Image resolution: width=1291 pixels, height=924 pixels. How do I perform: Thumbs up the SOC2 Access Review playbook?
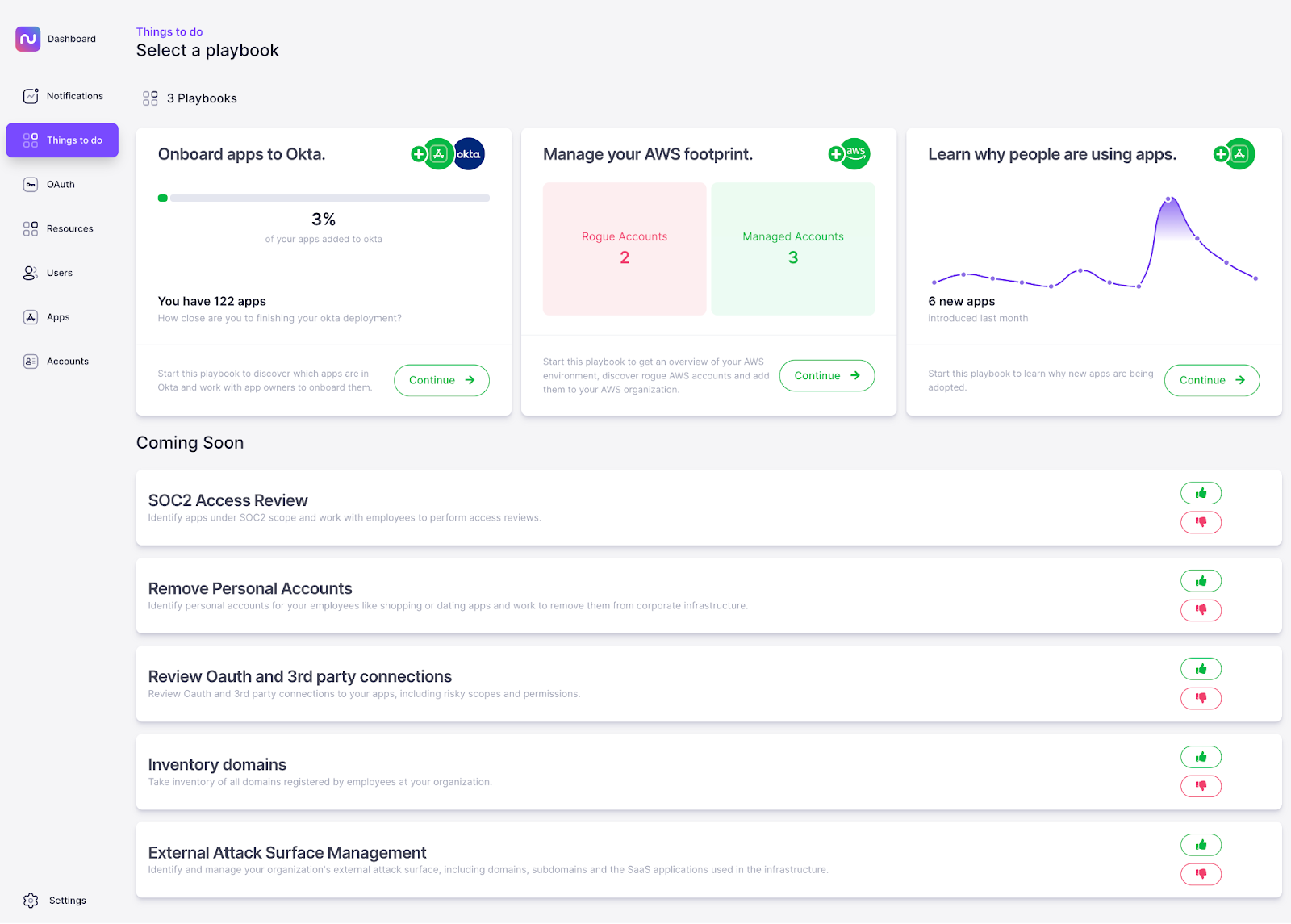1201,492
